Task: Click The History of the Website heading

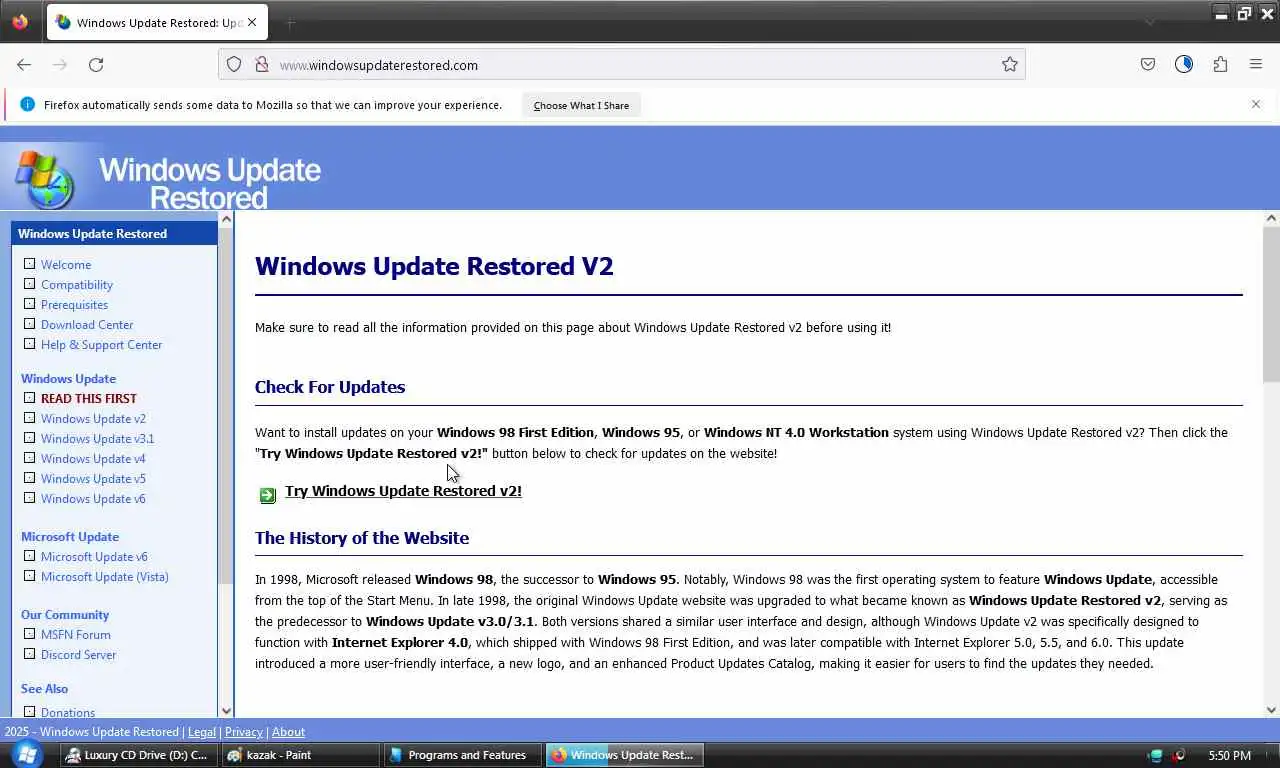Action: coord(362,538)
